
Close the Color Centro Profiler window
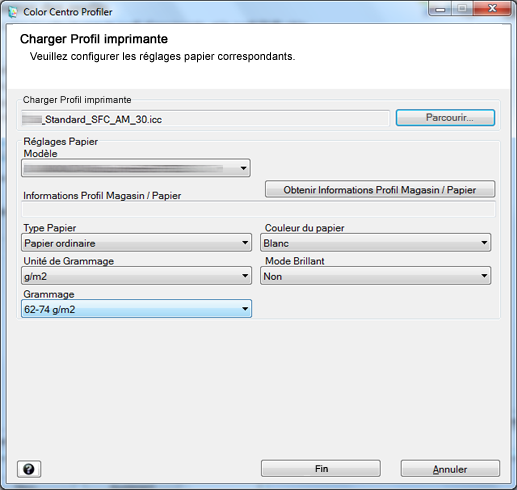[492, 8]
